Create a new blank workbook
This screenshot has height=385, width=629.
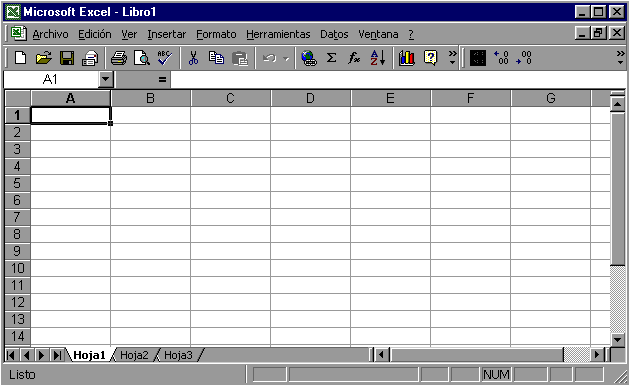[20, 58]
